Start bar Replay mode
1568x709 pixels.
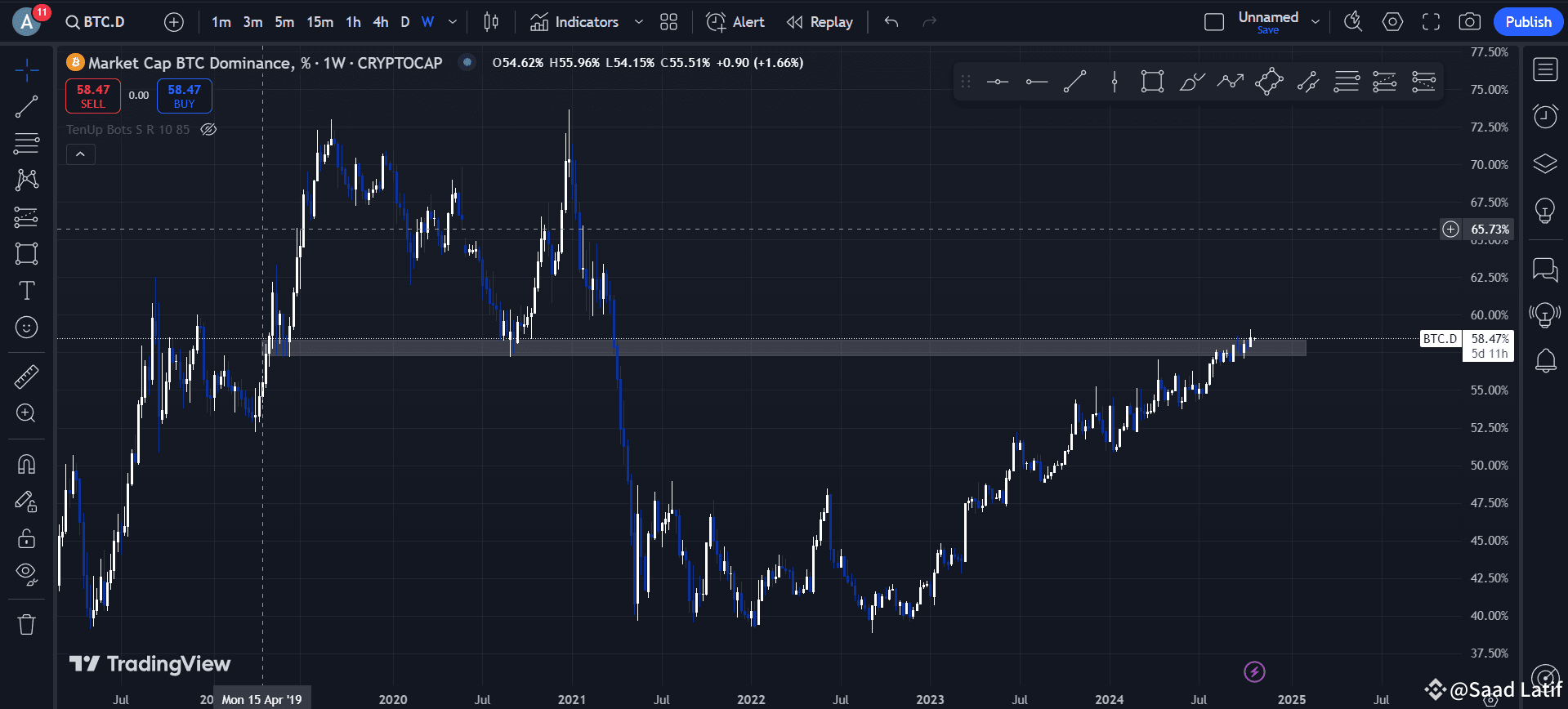[820, 22]
